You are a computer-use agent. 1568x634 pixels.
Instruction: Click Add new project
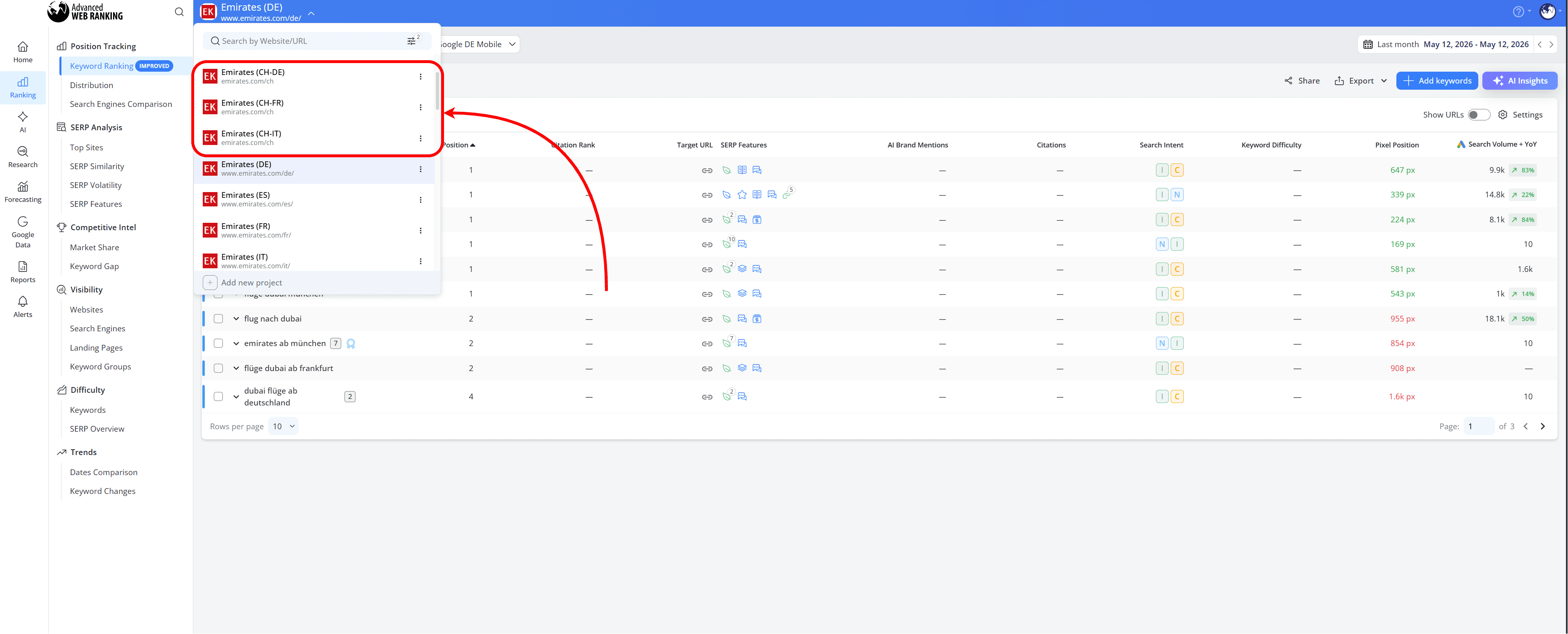pyautogui.click(x=317, y=283)
